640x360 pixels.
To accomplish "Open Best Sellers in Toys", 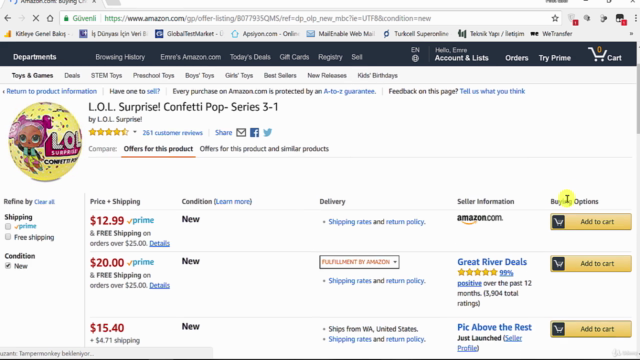I will [x=280, y=76].
